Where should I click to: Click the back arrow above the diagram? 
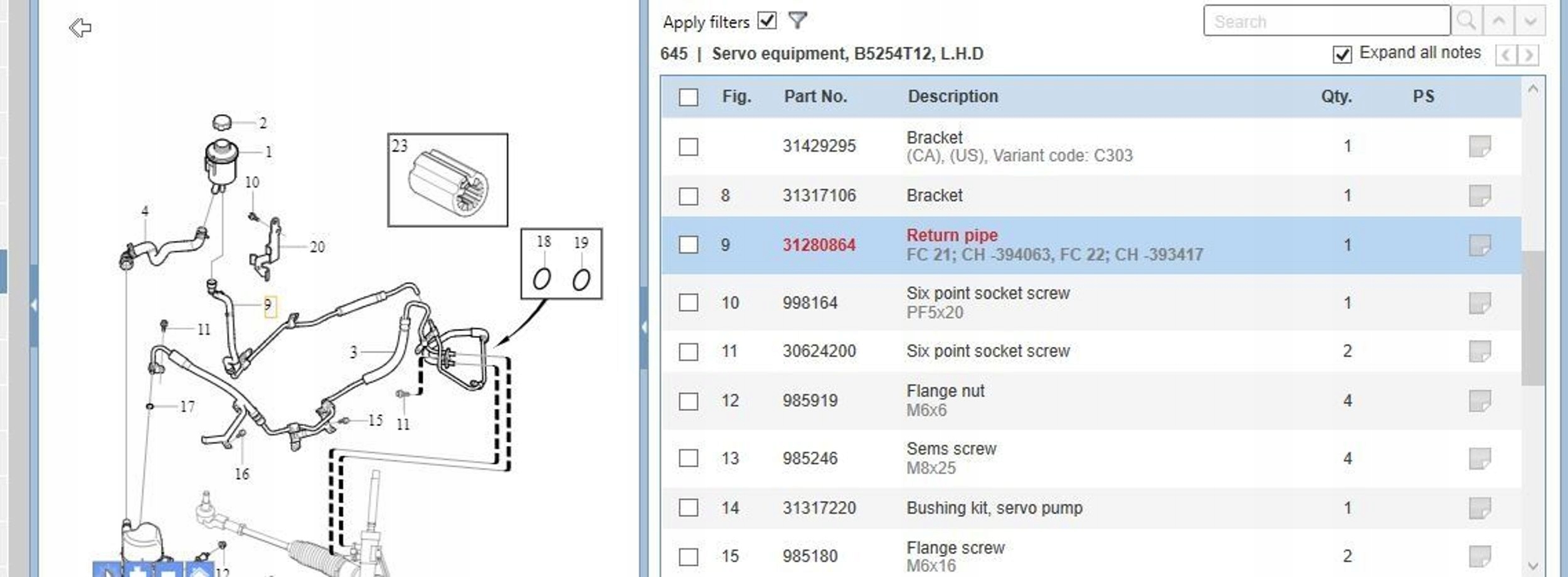point(80,28)
